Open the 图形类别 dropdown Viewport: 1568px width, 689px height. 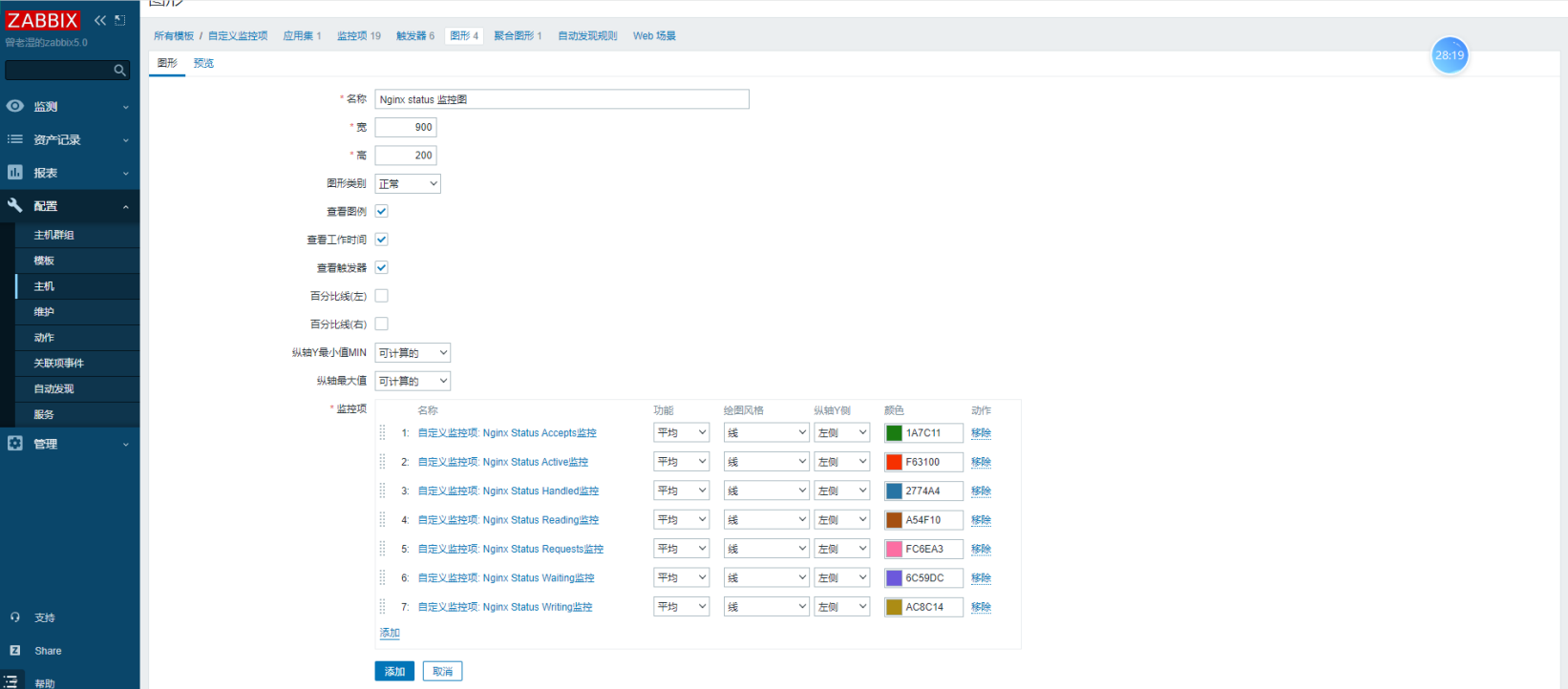click(x=408, y=183)
